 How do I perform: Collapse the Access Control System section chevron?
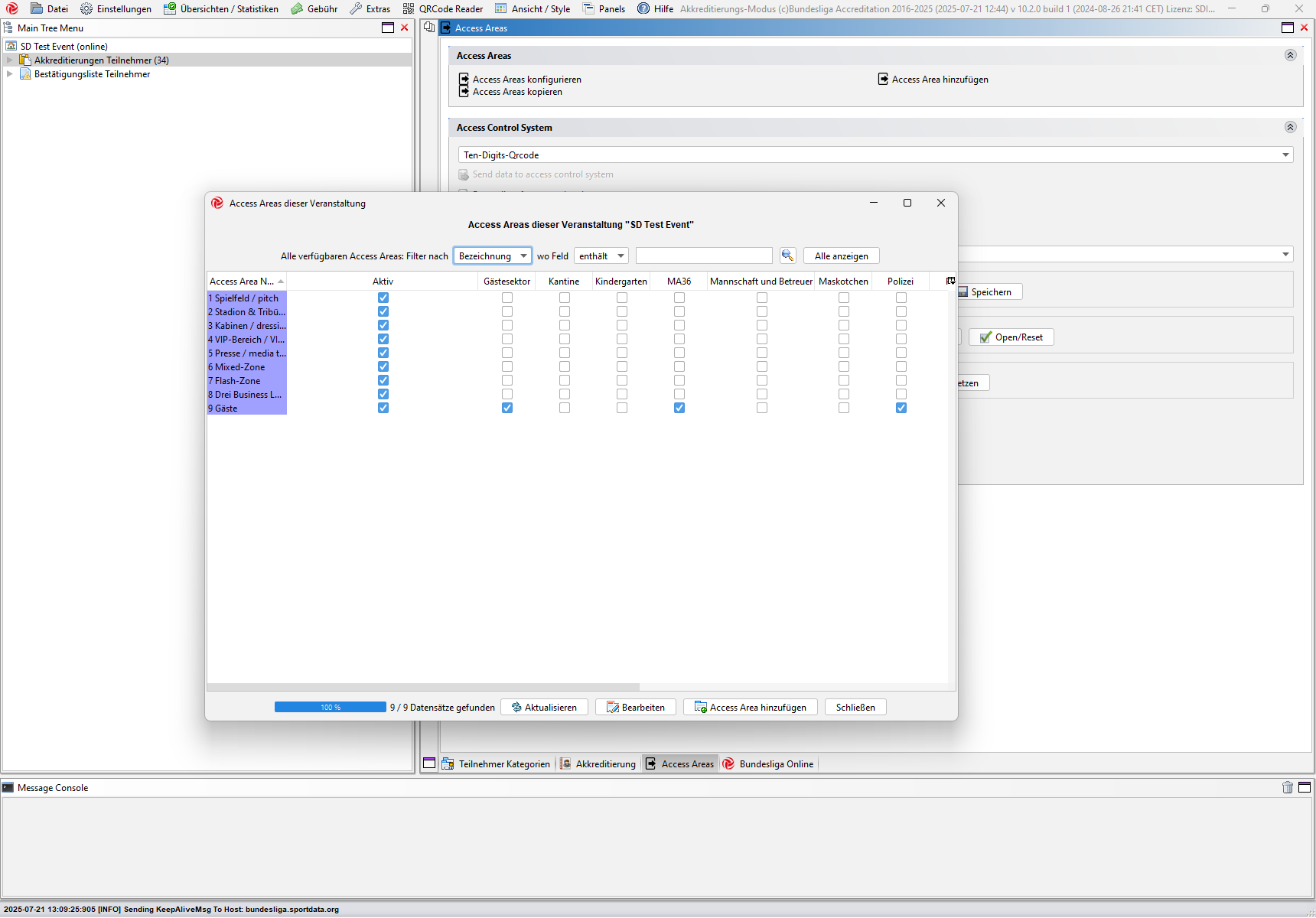[x=1290, y=127]
